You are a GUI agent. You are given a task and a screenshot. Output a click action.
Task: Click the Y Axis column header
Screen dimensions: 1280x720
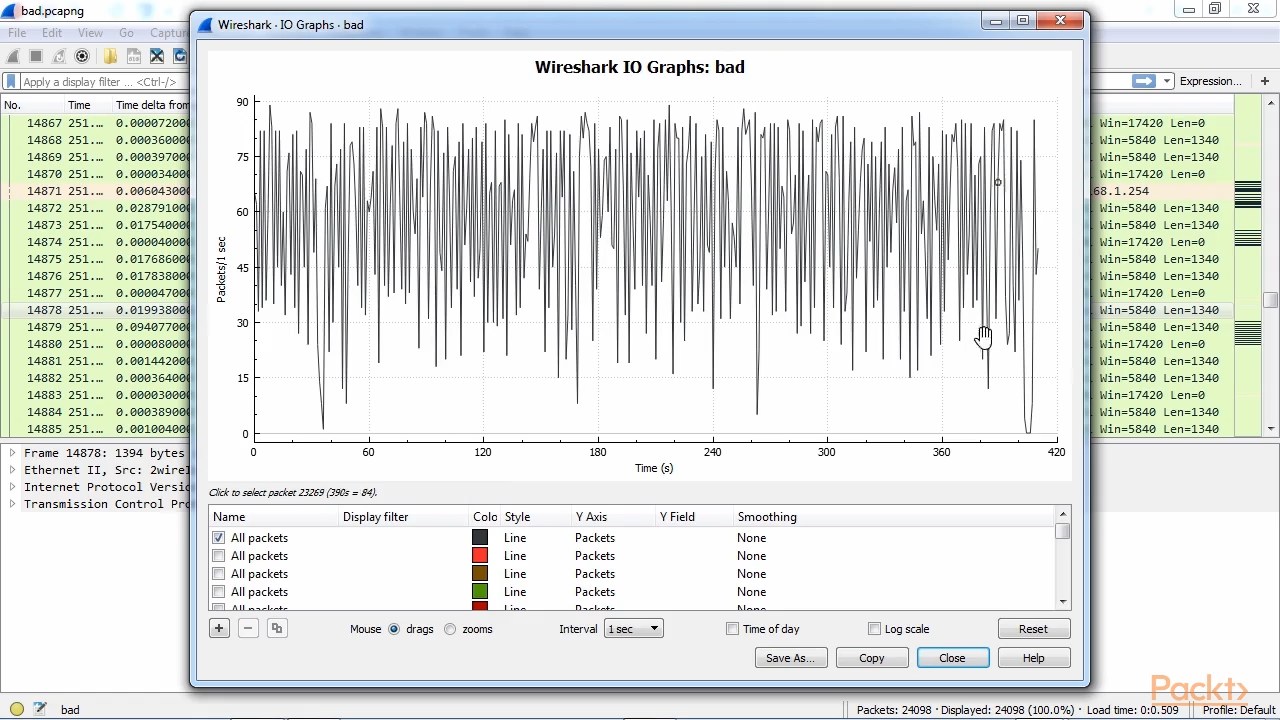(592, 517)
